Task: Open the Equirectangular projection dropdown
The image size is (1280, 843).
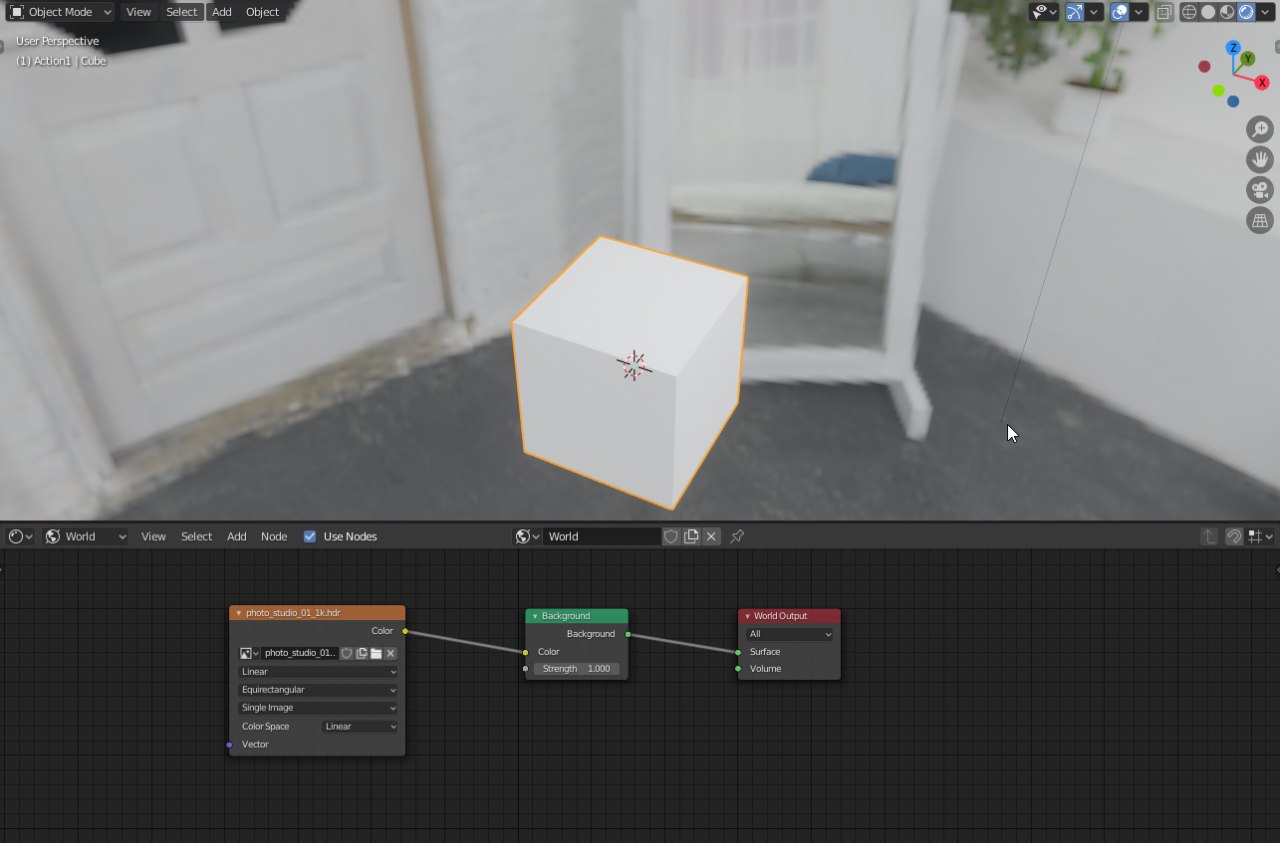Action: (x=318, y=690)
